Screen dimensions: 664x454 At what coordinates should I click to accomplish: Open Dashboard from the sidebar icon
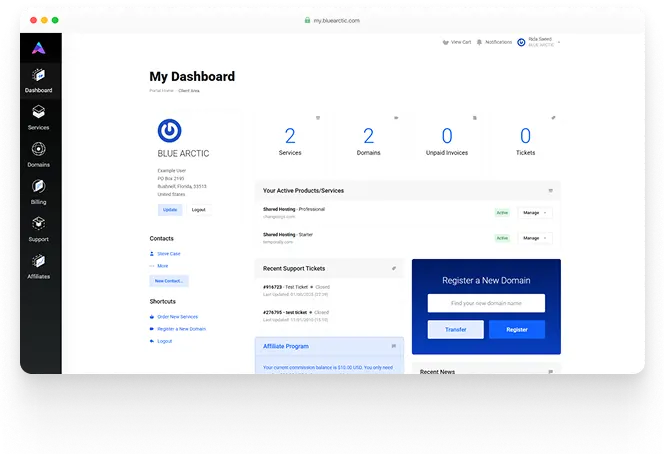point(39,79)
